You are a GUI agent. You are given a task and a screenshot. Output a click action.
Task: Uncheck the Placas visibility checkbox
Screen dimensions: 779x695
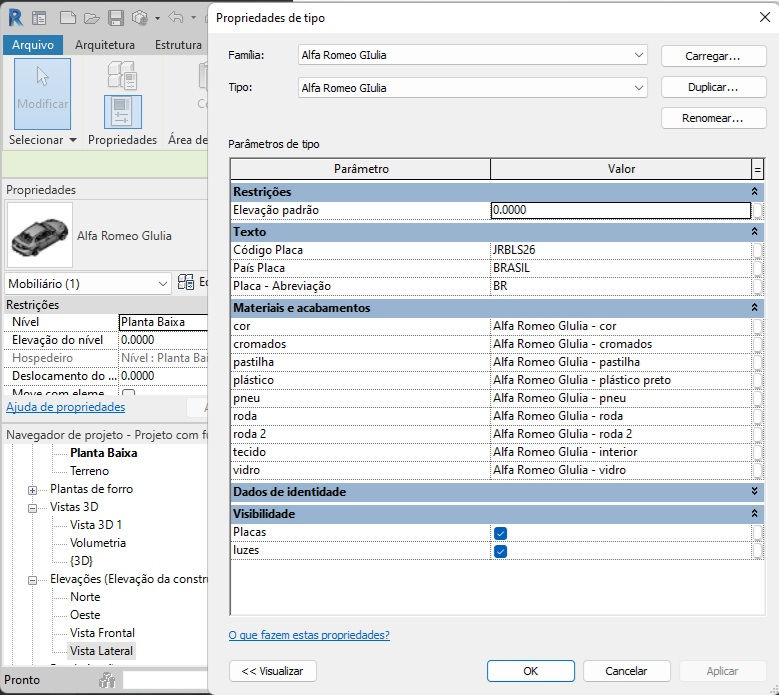(500, 533)
